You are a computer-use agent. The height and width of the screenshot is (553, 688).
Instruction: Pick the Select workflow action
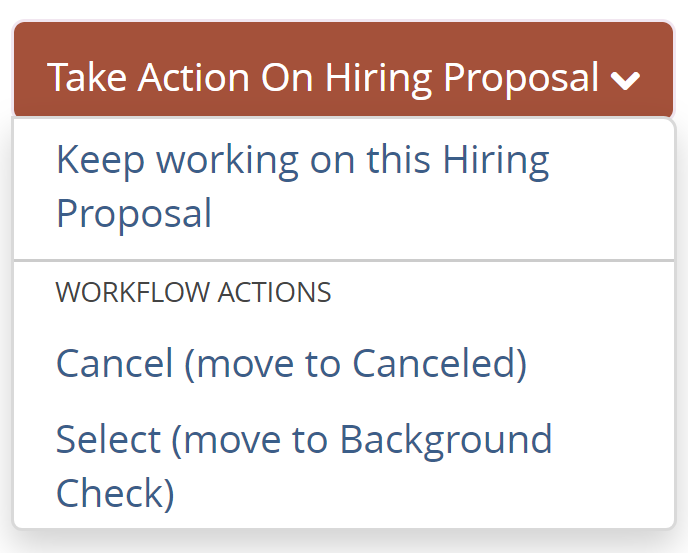[304, 466]
